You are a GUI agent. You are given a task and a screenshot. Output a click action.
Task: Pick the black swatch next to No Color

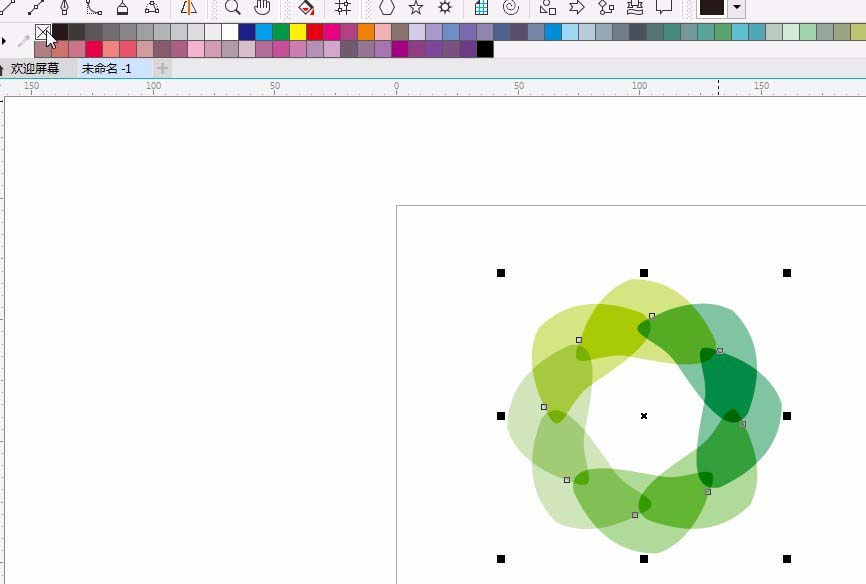60,32
